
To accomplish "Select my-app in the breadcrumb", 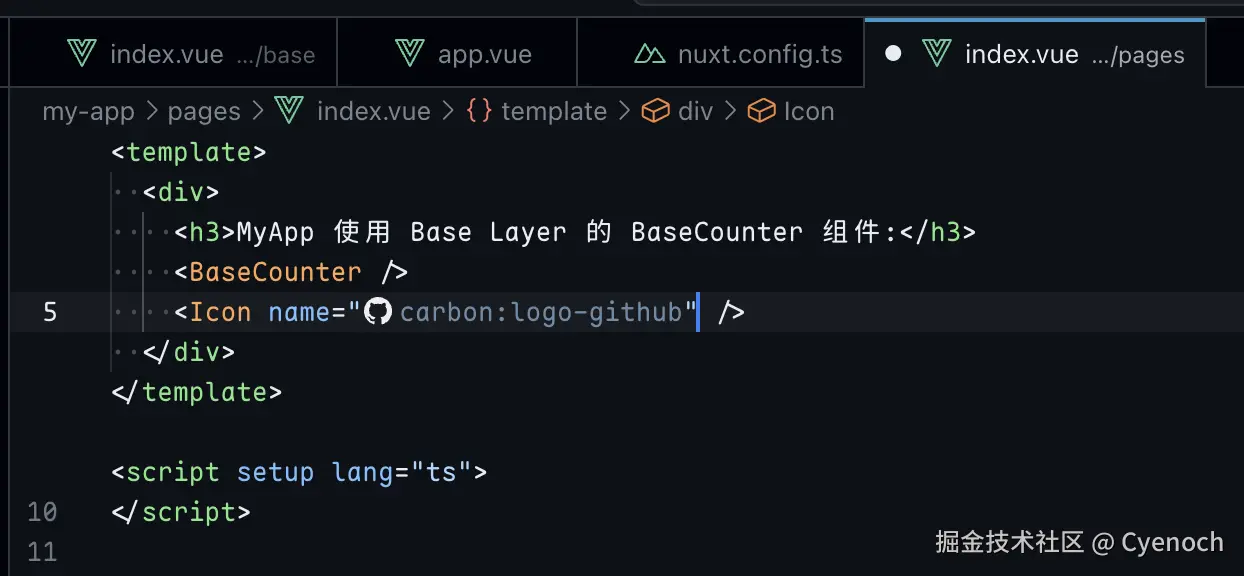I will pyautogui.click(x=88, y=111).
